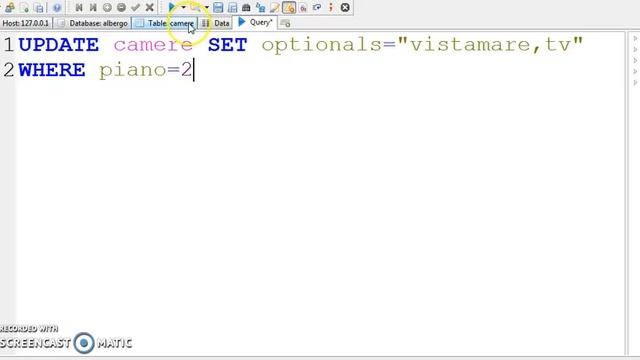The width and height of the screenshot is (640, 360).
Task: Click the table name camere in query
Action: click(x=153, y=45)
